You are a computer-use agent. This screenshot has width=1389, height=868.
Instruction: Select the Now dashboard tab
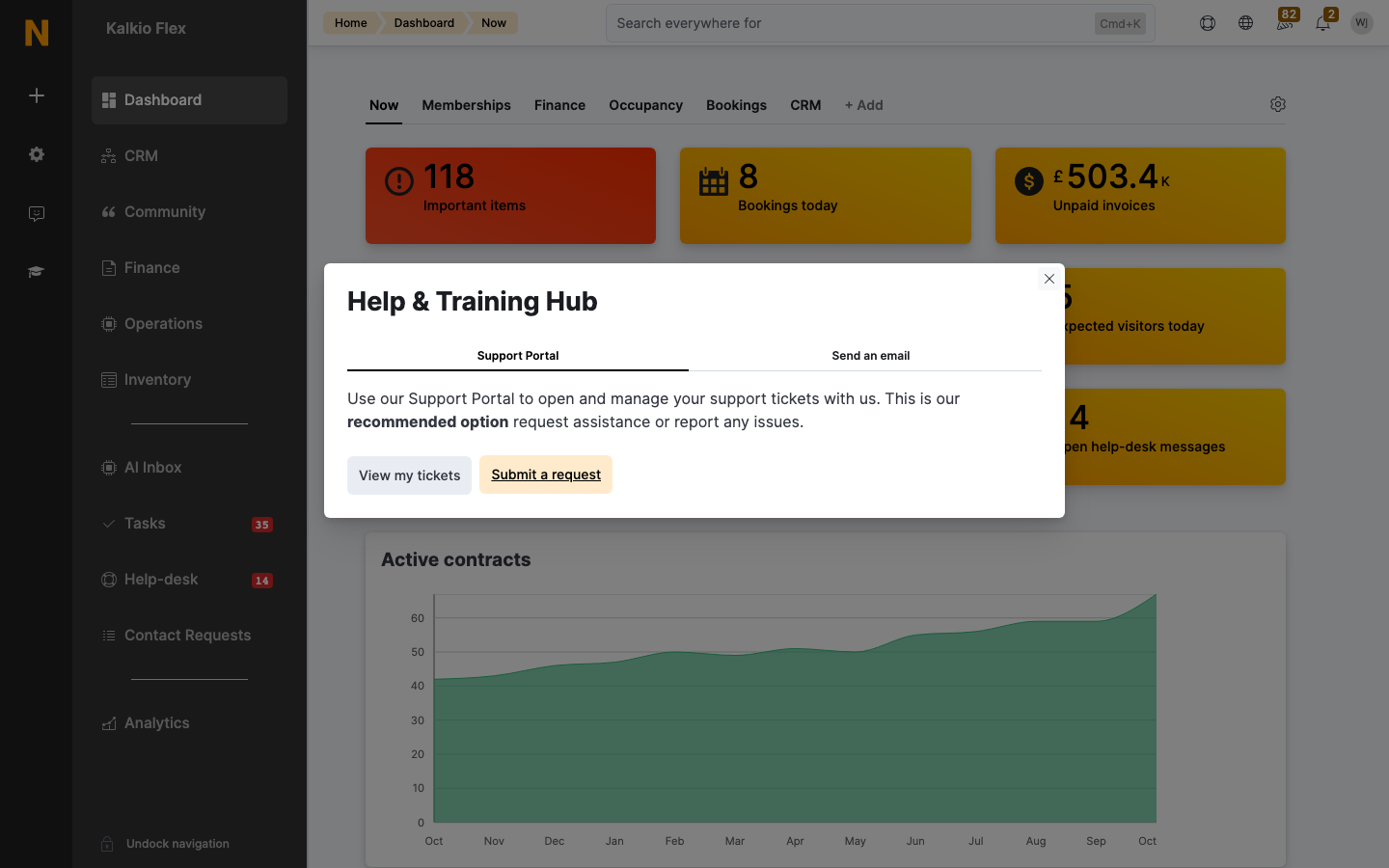(384, 105)
